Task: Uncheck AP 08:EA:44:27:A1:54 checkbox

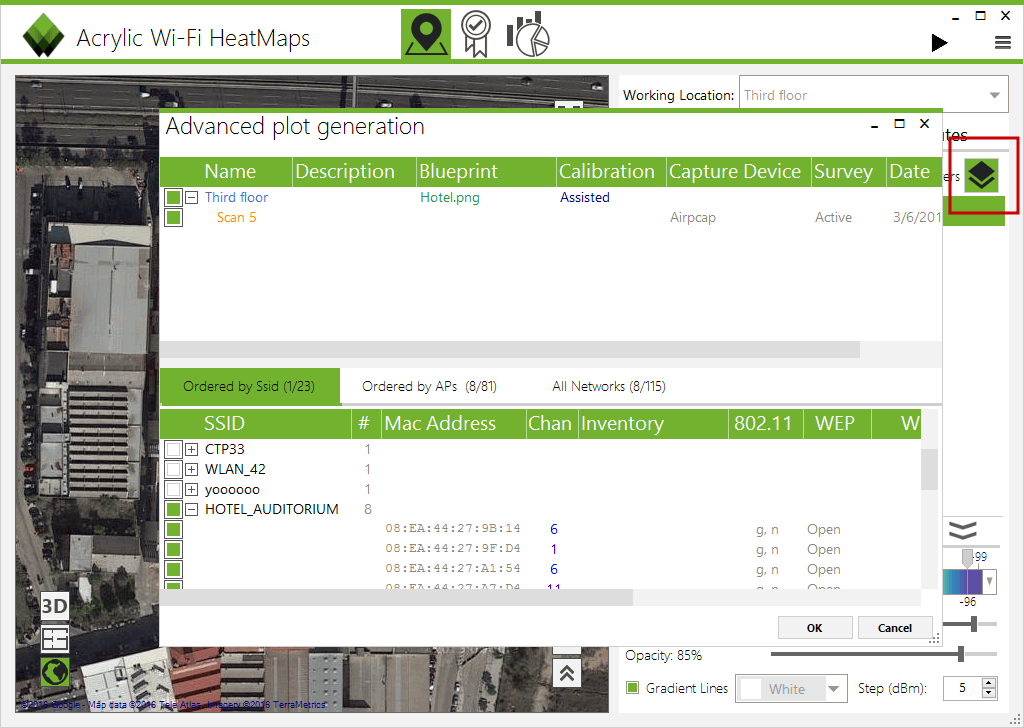Action: (173, 569)
